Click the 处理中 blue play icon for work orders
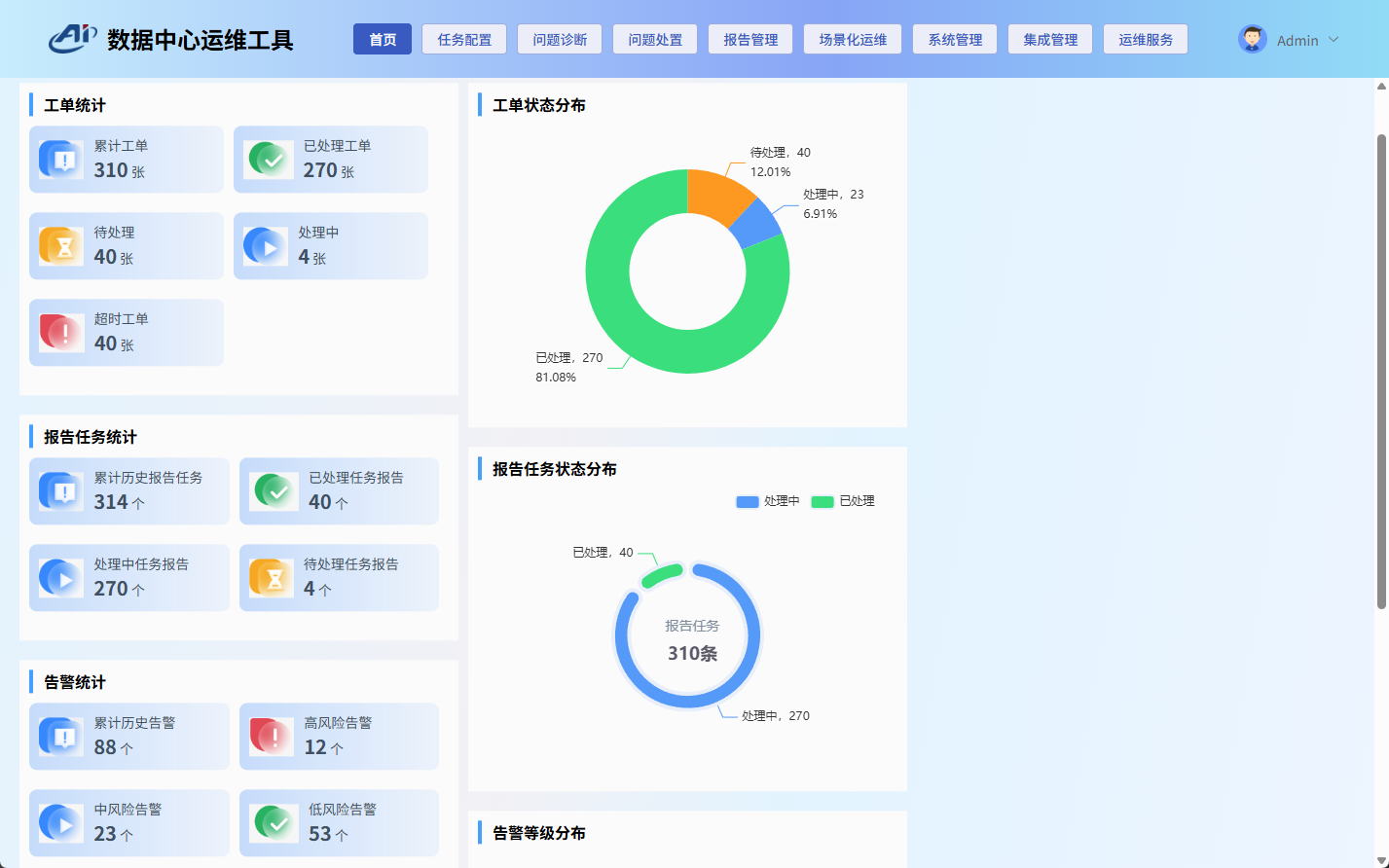 tap(266, 245)
